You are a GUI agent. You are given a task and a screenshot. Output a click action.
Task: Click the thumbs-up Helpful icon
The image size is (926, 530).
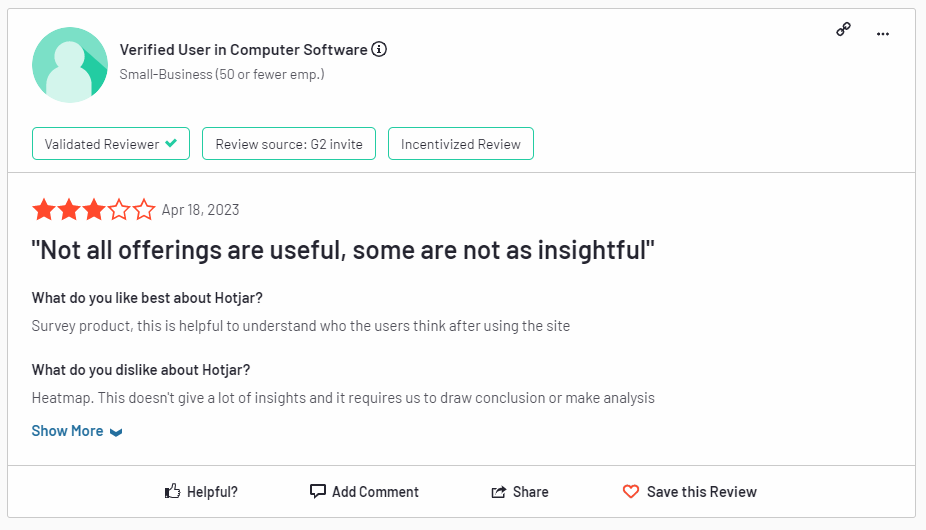tap(173, 491)
